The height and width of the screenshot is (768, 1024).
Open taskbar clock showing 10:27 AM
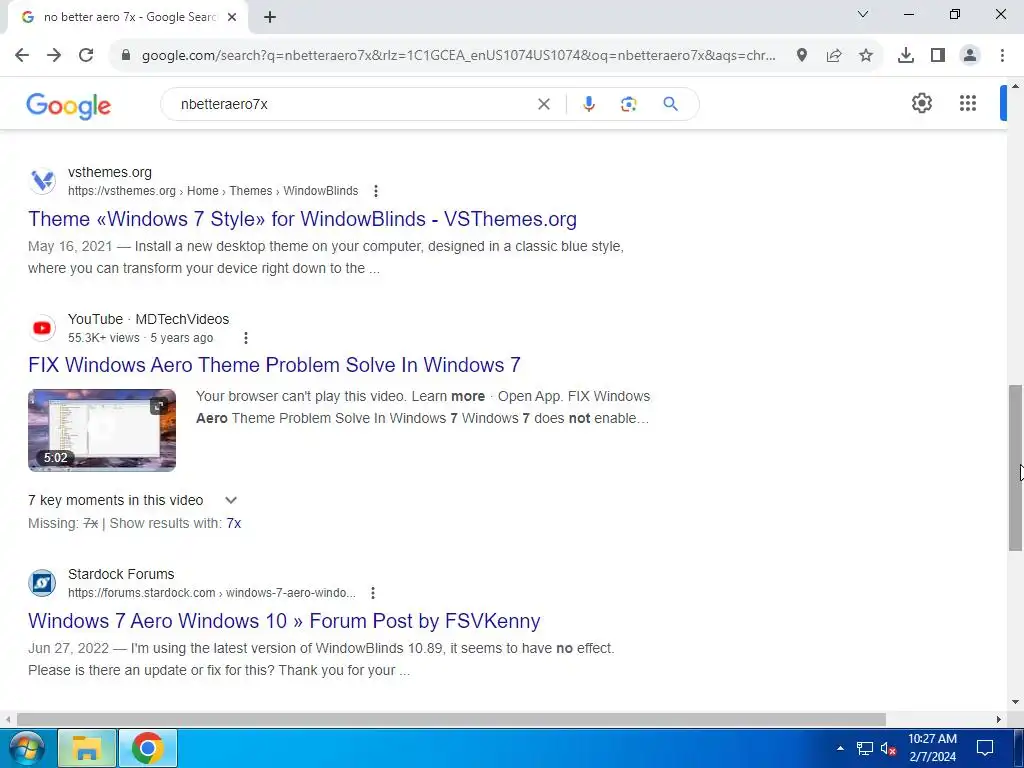coord(933,748)
